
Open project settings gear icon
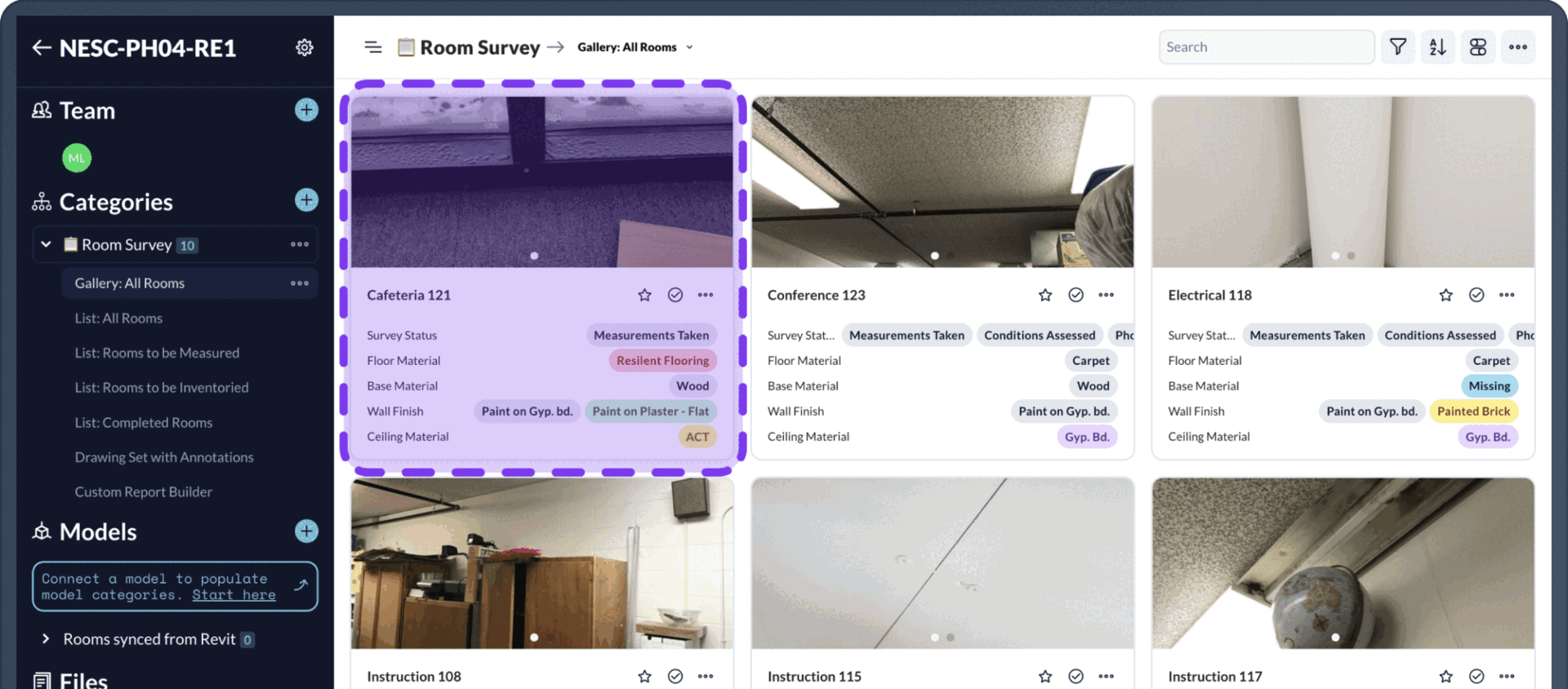[305, 47]
